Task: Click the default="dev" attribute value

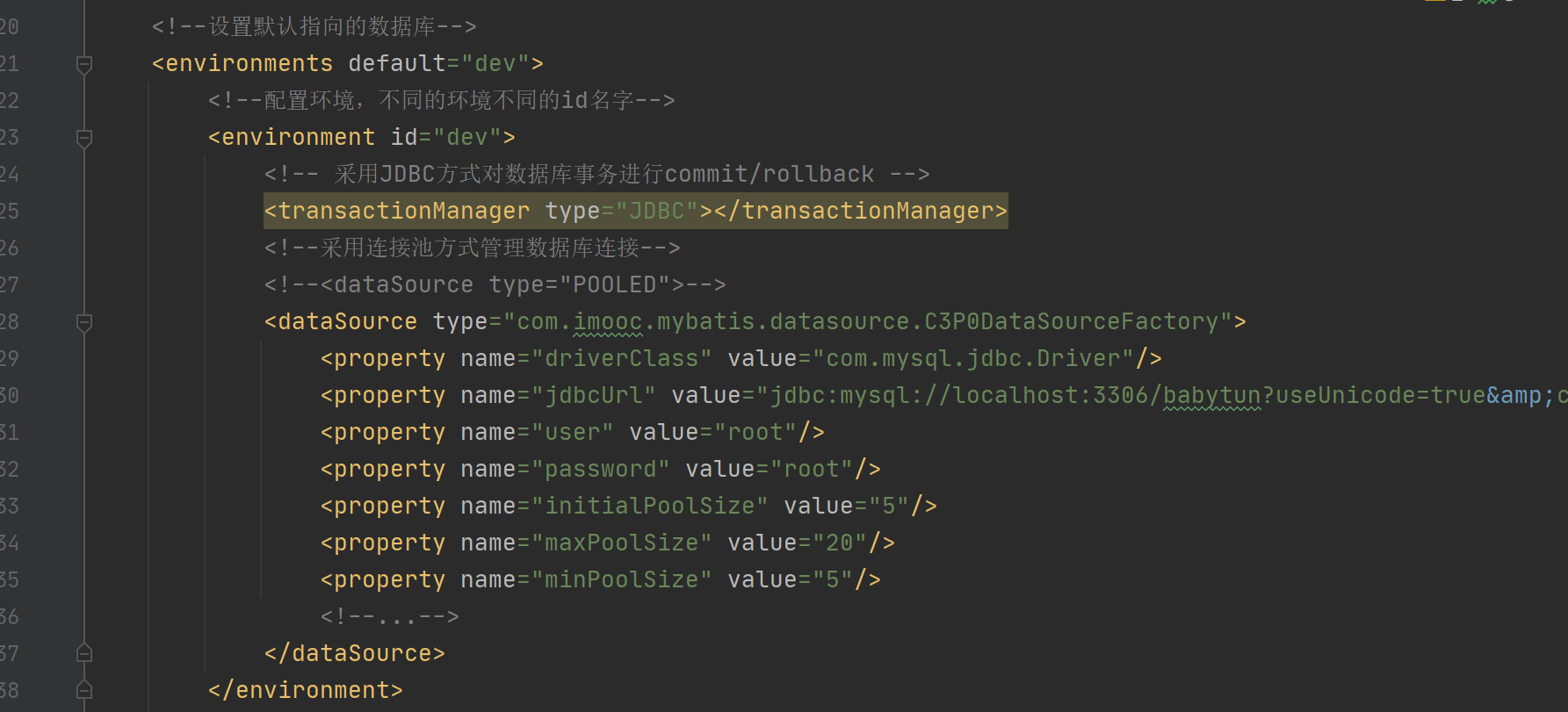Action: click(x=495, y=63)
